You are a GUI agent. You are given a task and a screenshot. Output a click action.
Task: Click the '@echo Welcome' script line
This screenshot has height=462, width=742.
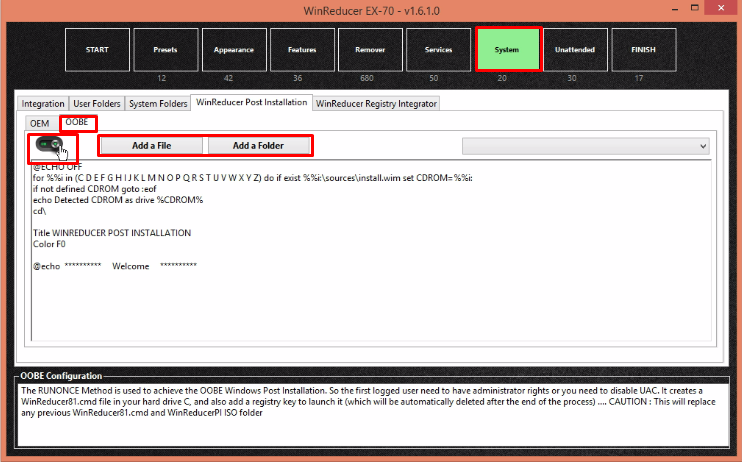click(115, 266)
